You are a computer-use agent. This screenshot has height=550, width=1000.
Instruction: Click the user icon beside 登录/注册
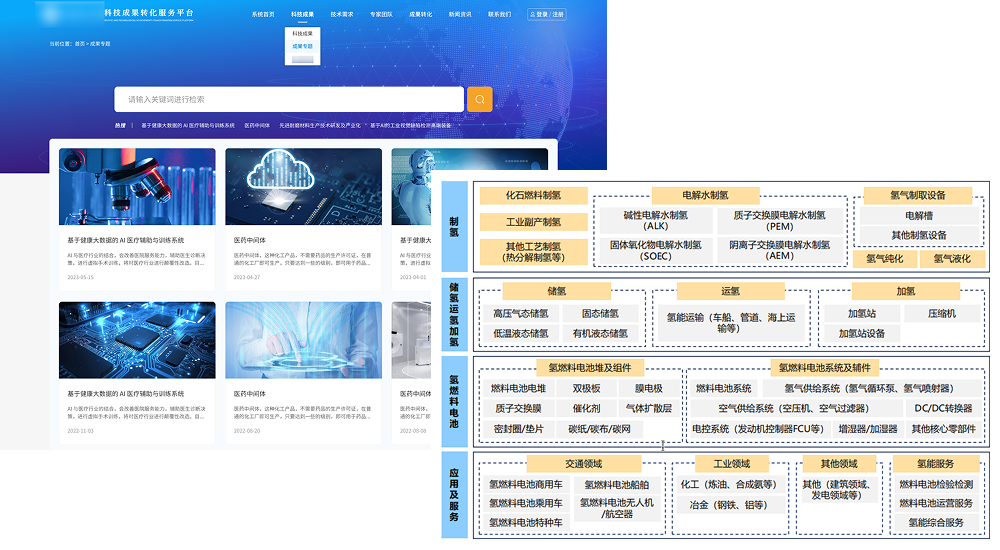pyautogui.click(x=533, y=14)
